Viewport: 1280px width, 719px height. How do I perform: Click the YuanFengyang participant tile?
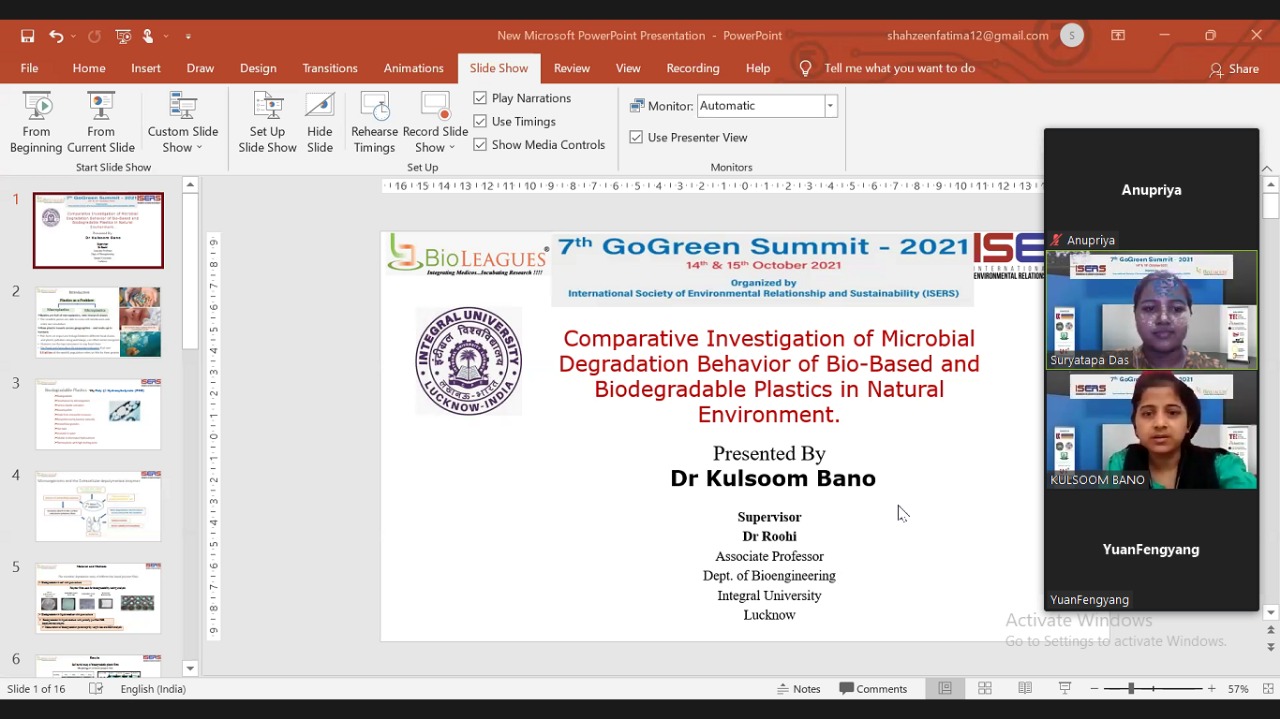pos(1151,550)
